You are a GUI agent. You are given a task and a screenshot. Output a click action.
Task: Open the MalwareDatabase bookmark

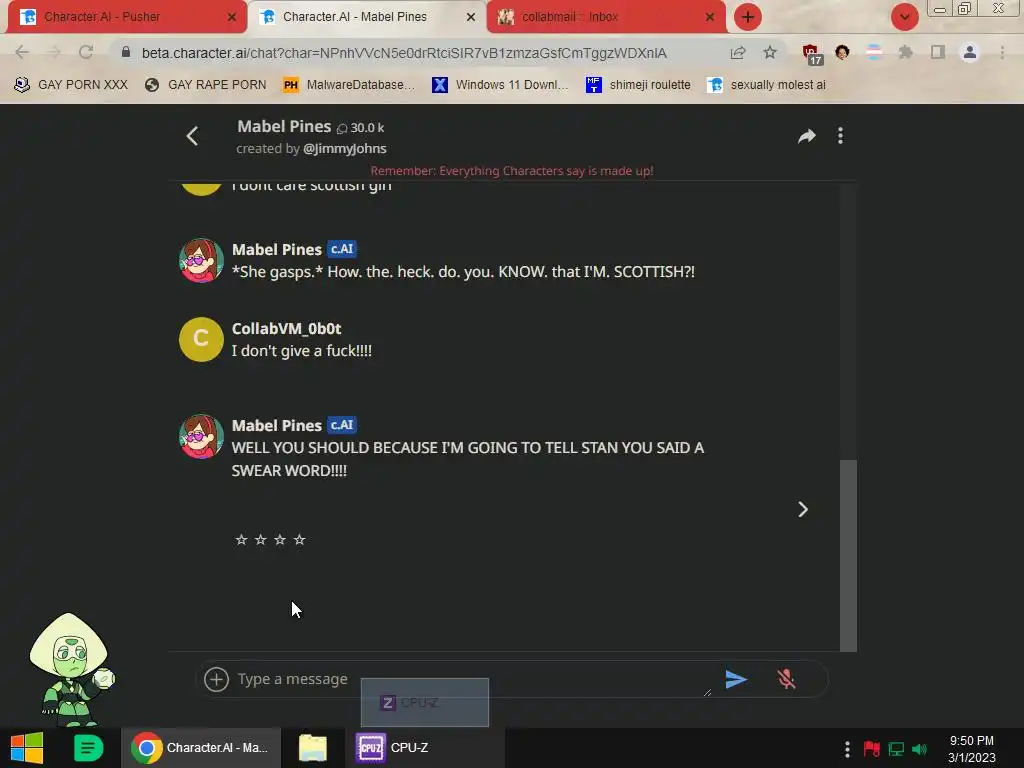click(x=349, y=85)
